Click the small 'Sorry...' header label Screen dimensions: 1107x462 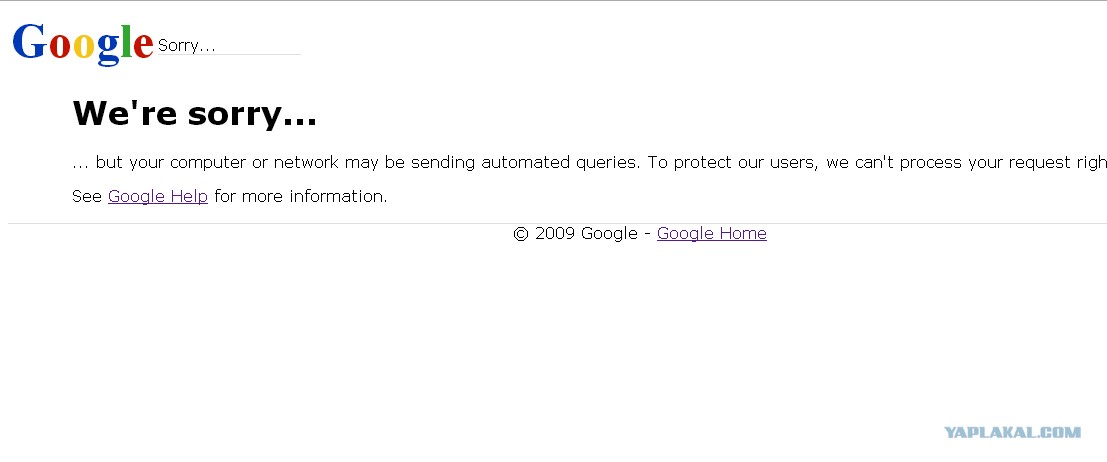tap(187, 46)
